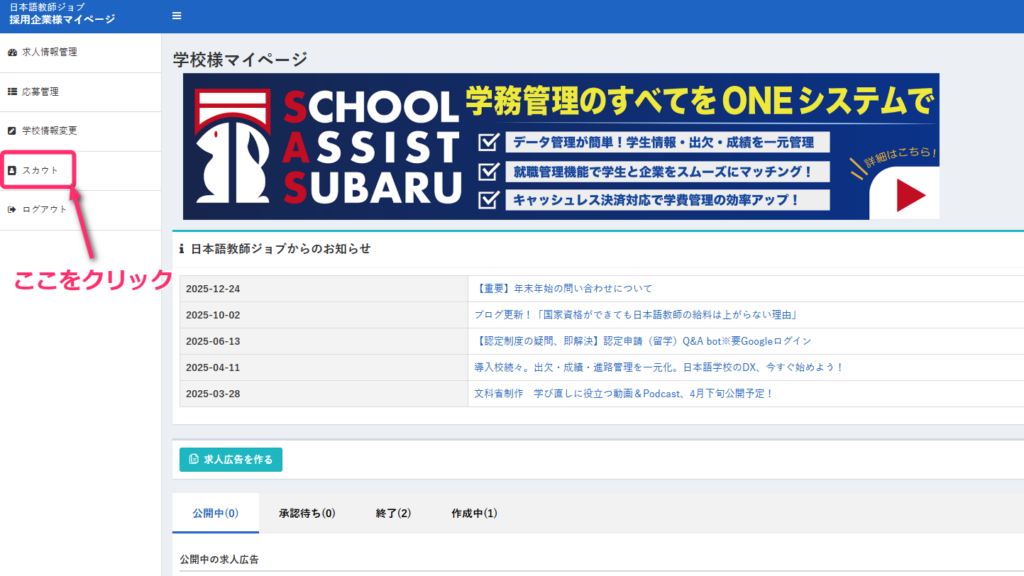Open the スカウト menu item
1024x576 pixels.
[x=40, y=171]
